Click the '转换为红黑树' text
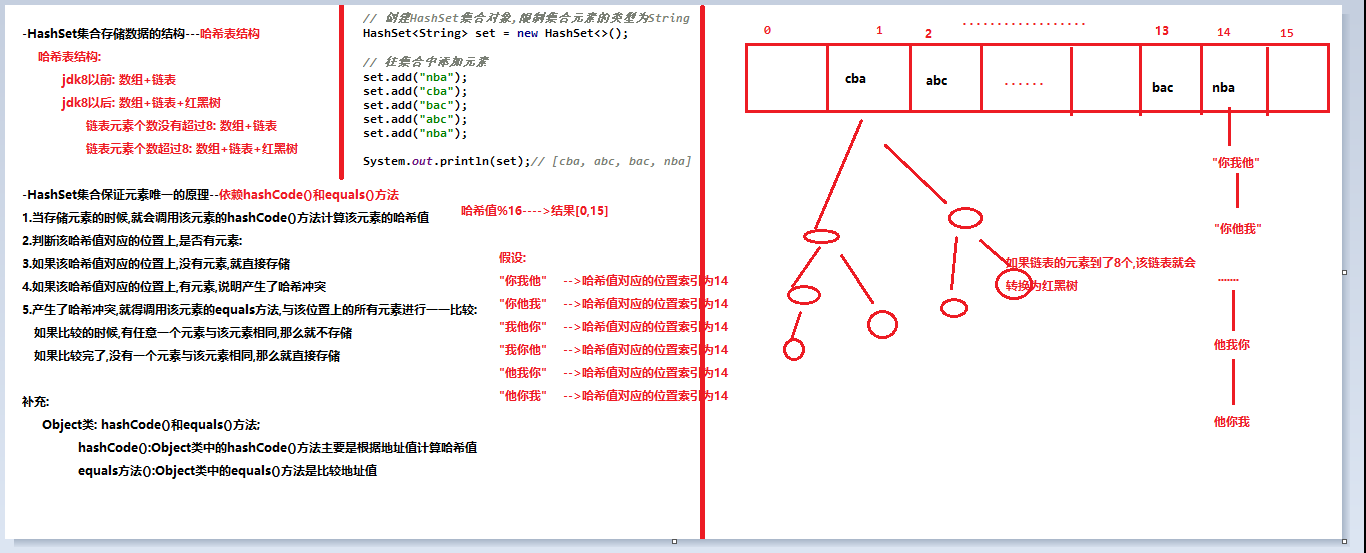Image resolution: width=1366 pixels, height=553 pixels. click(x=1042, y=285)
